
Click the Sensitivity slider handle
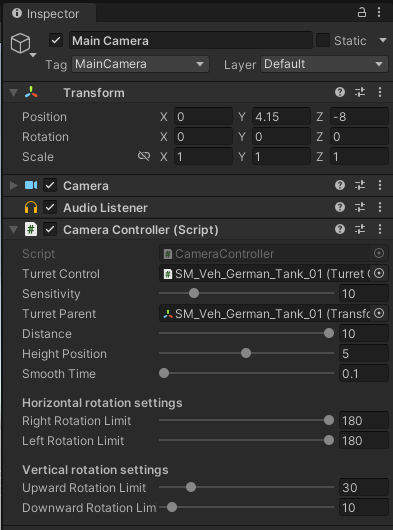194,293
